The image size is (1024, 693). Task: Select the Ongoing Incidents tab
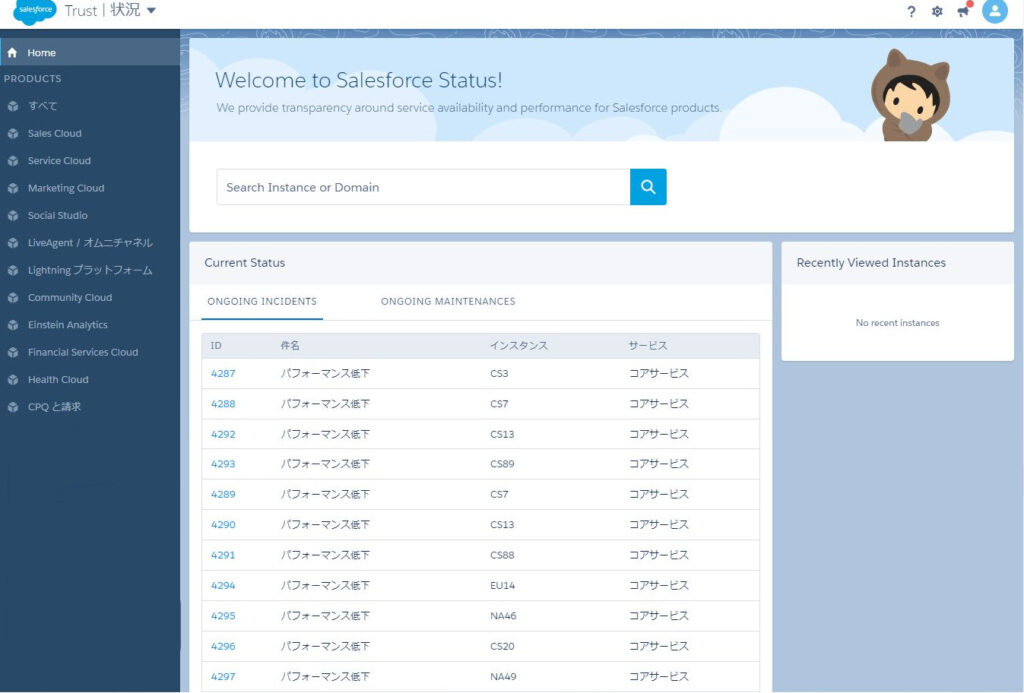262,302
